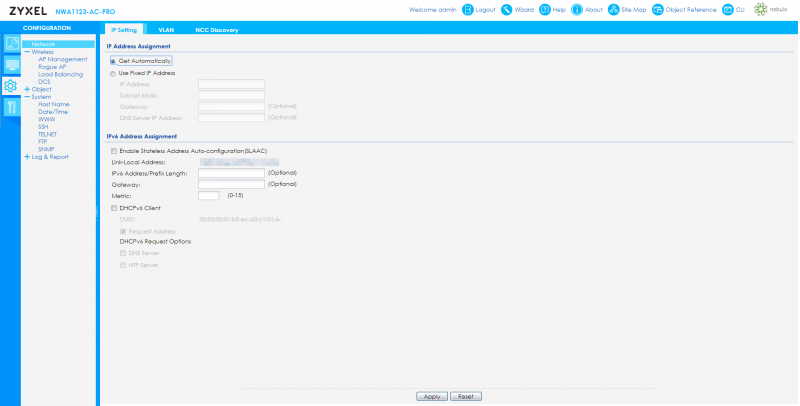800x406 pixels.
Task: Enable the DHCPv6 Client checkbox
Action: tap(114, 208)
